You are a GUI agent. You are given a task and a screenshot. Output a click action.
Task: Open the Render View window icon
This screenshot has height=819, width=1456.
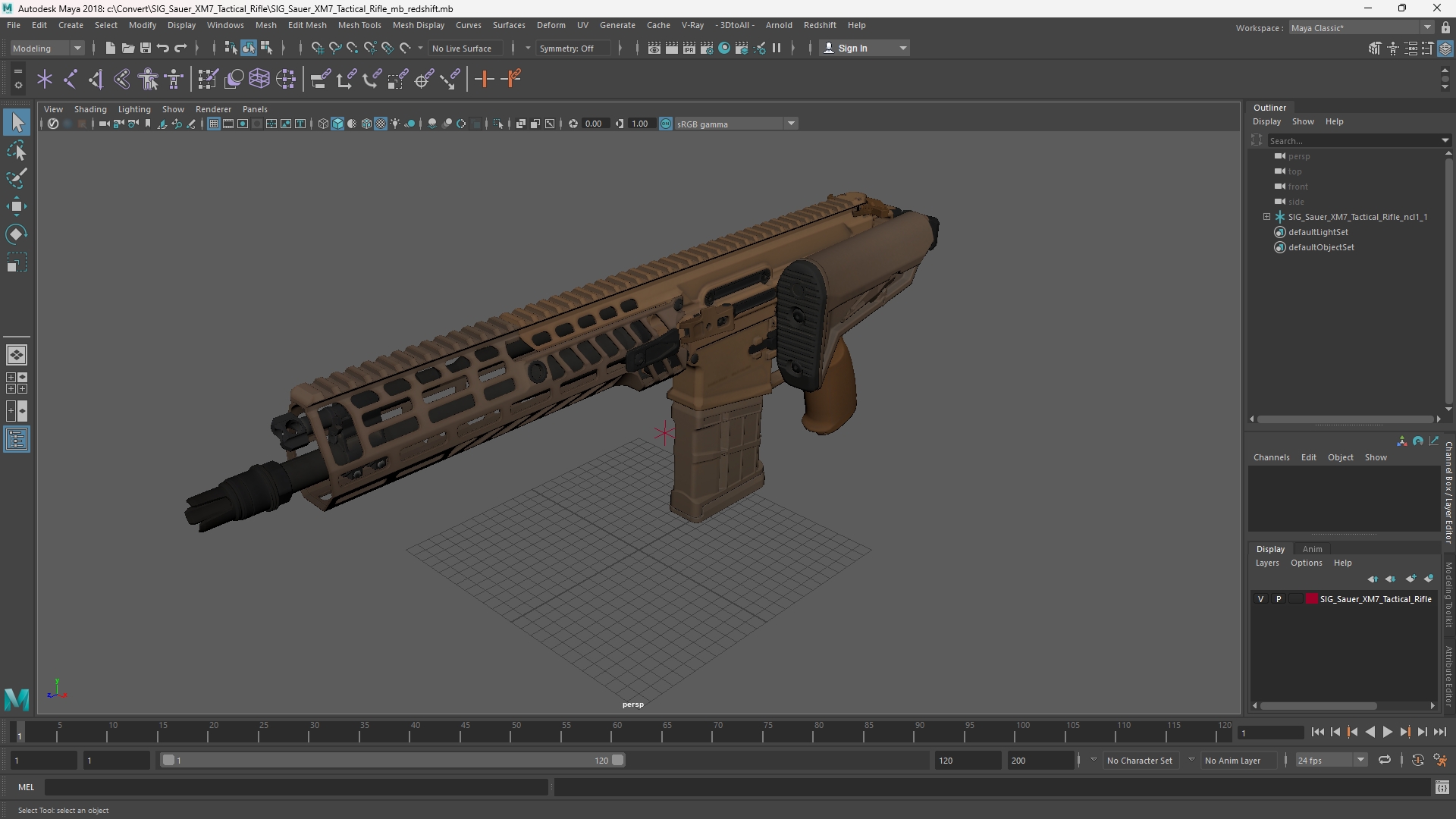point(654,48)
